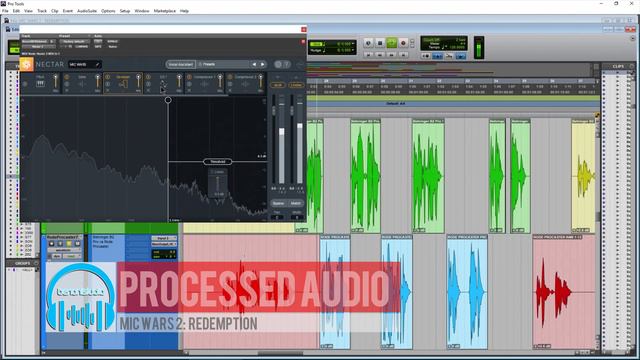The width and height of the screenshot is (640, 360).
Task: Toggle the EQ 1 module power button
Action: coord(149,77)
